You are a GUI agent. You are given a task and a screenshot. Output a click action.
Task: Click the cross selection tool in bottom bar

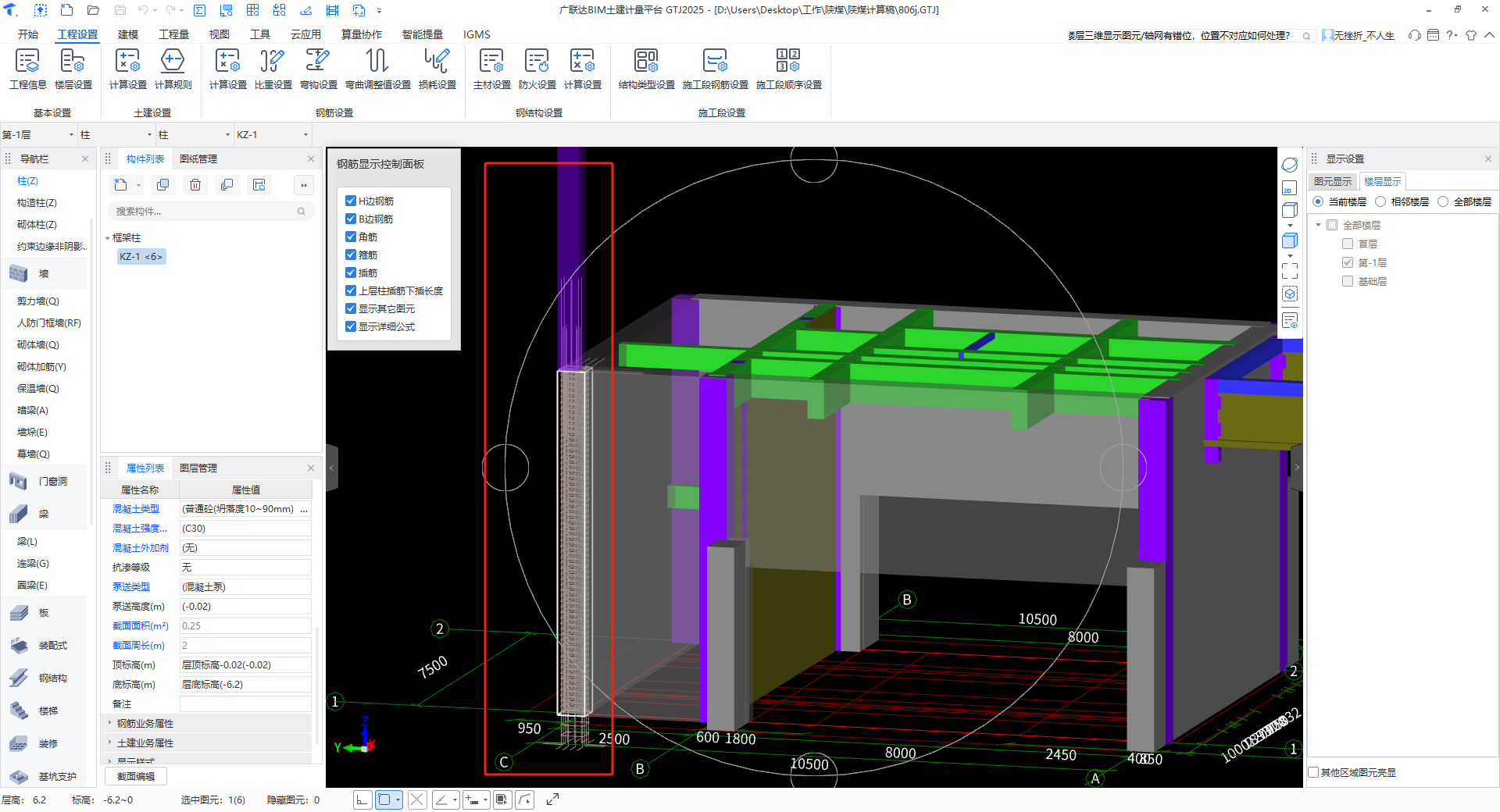[x=417, y=800]
